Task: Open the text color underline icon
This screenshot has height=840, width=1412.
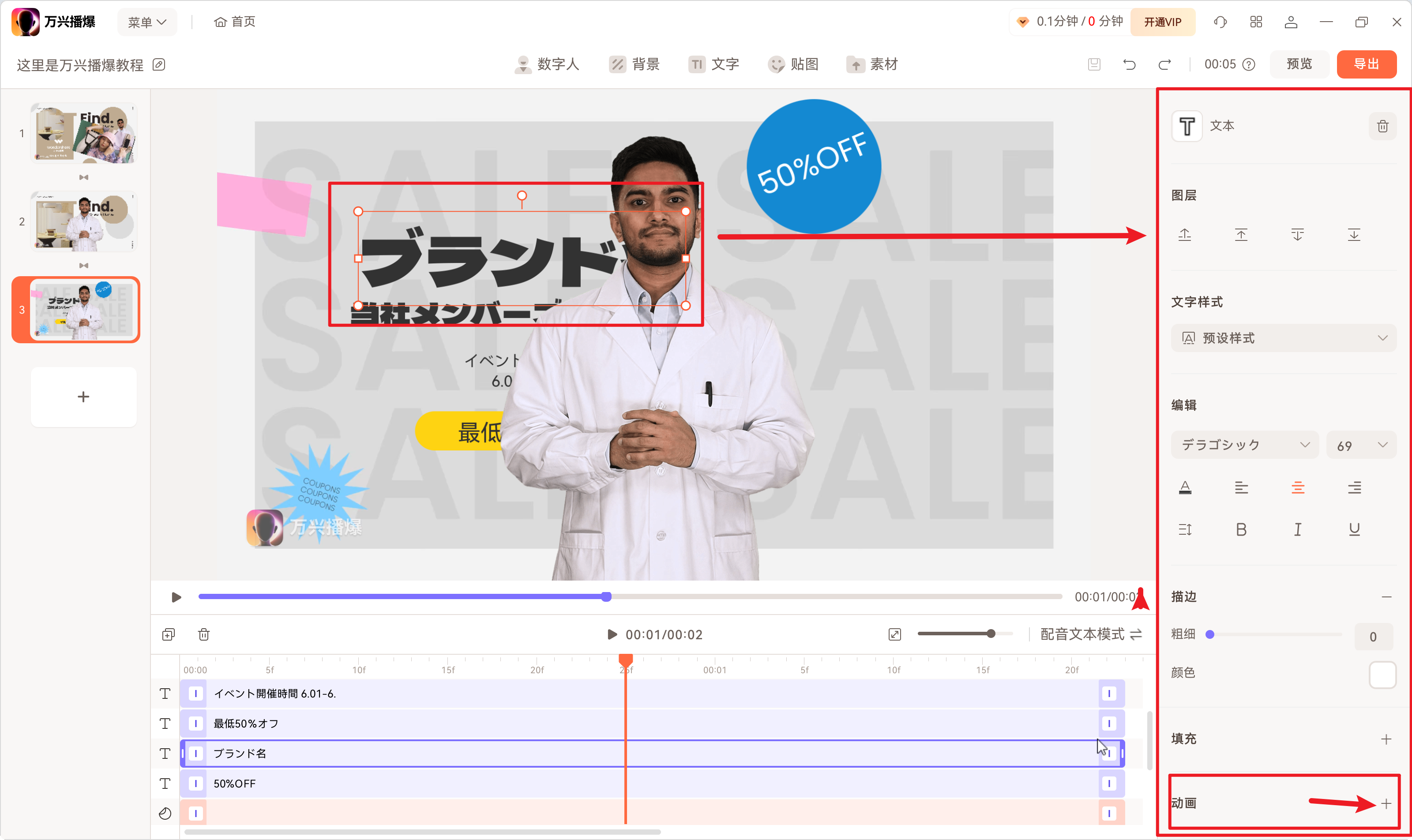Action: pos(1184,487)
